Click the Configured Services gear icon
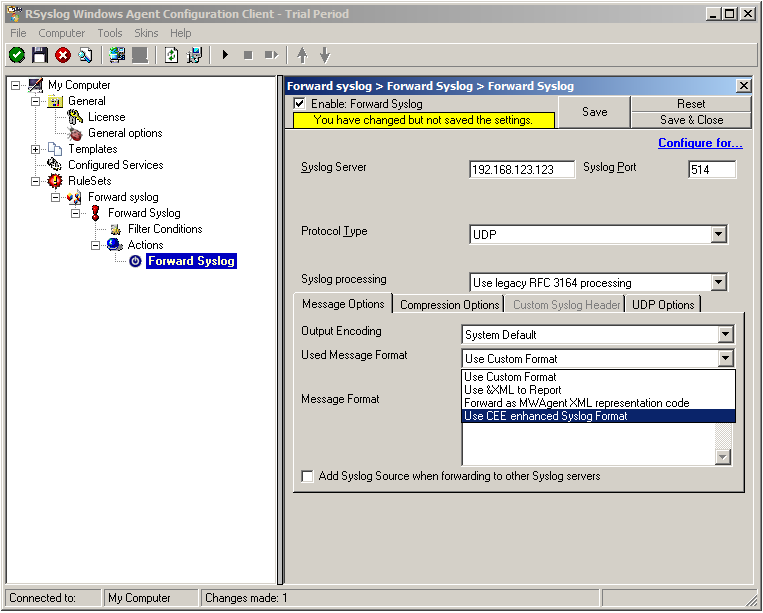Screen dimensions: 763x613 point(54,164)
